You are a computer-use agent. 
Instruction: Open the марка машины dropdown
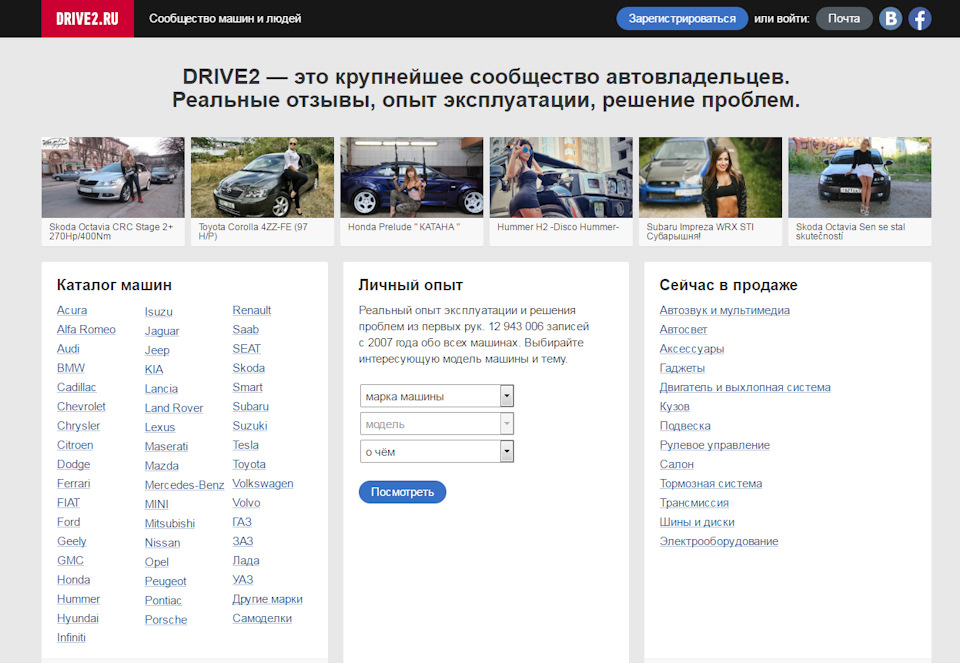pyautogui.click(x=437, y=396)
